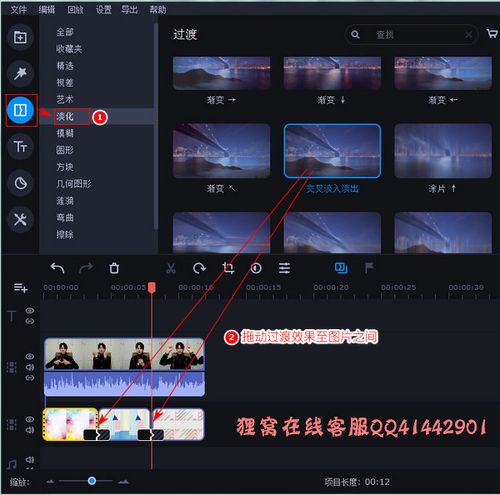Add a marker with the flag icon

tap(369, 268)
